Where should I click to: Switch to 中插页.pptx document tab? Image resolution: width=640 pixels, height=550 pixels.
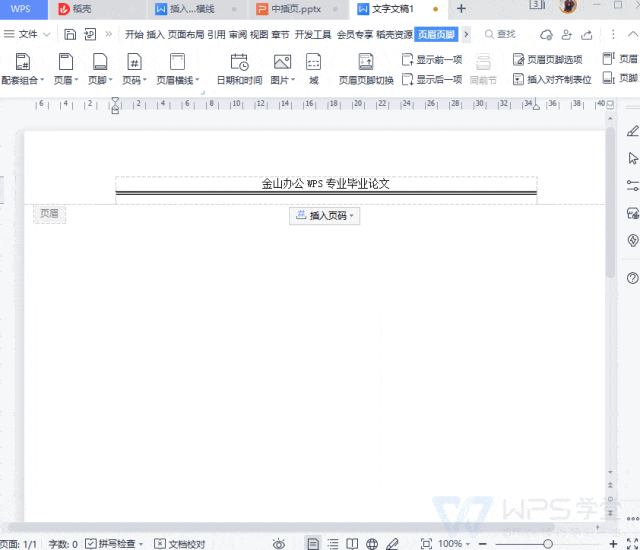[296, 9]
